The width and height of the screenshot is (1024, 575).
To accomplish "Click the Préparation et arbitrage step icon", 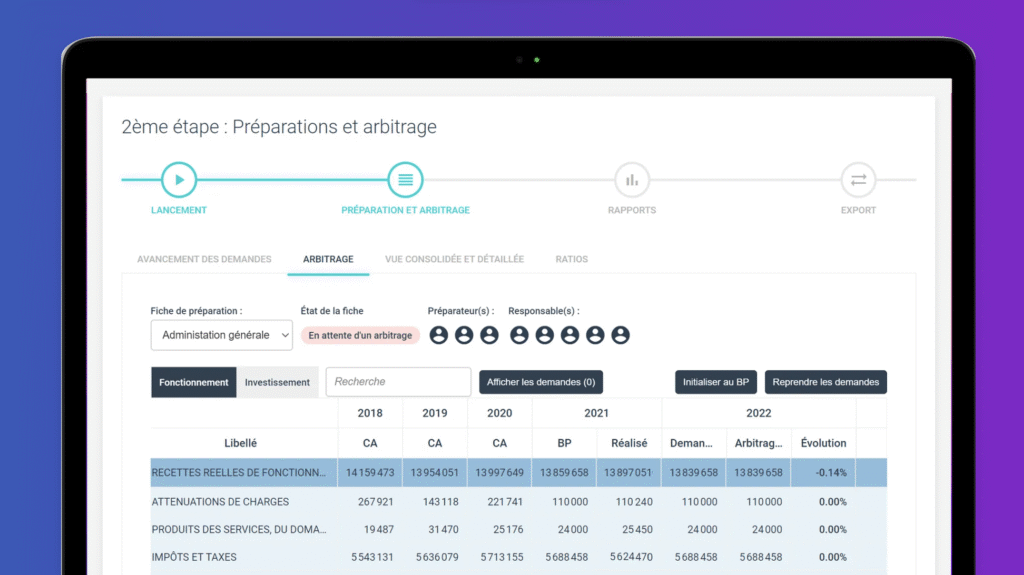I will 405,180.
